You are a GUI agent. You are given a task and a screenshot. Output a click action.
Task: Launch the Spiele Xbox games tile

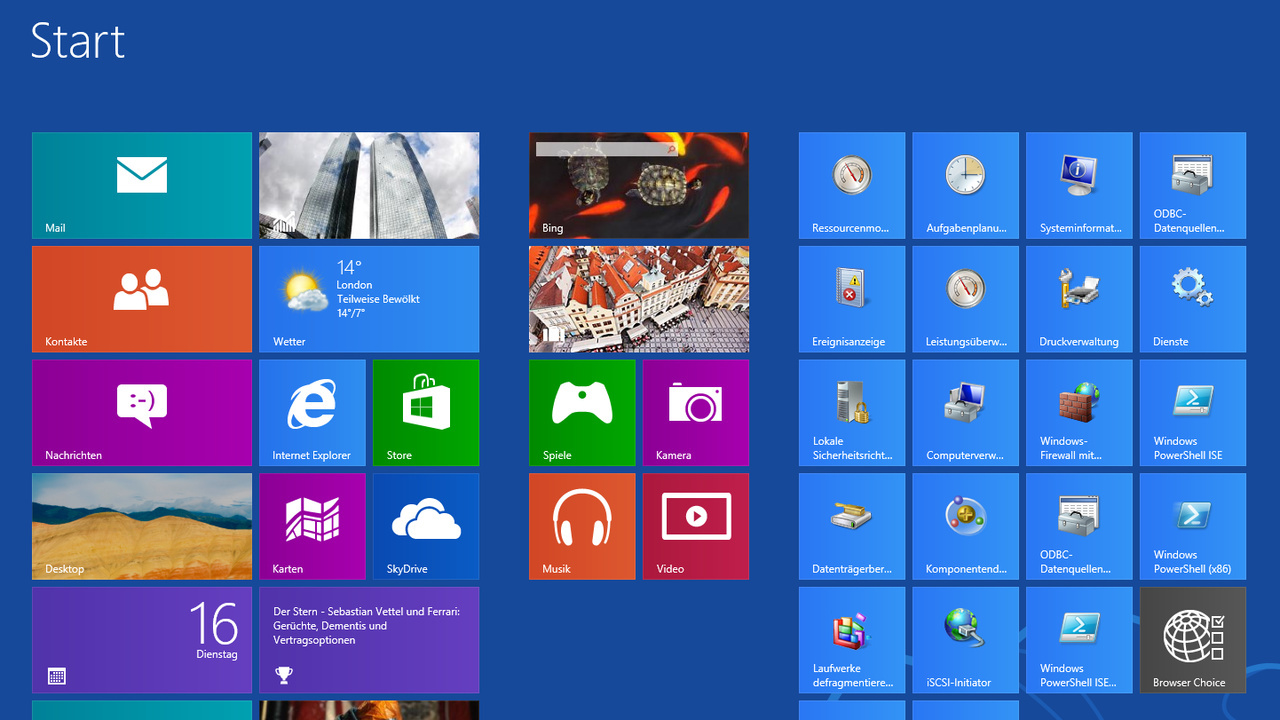click(582, 413)
